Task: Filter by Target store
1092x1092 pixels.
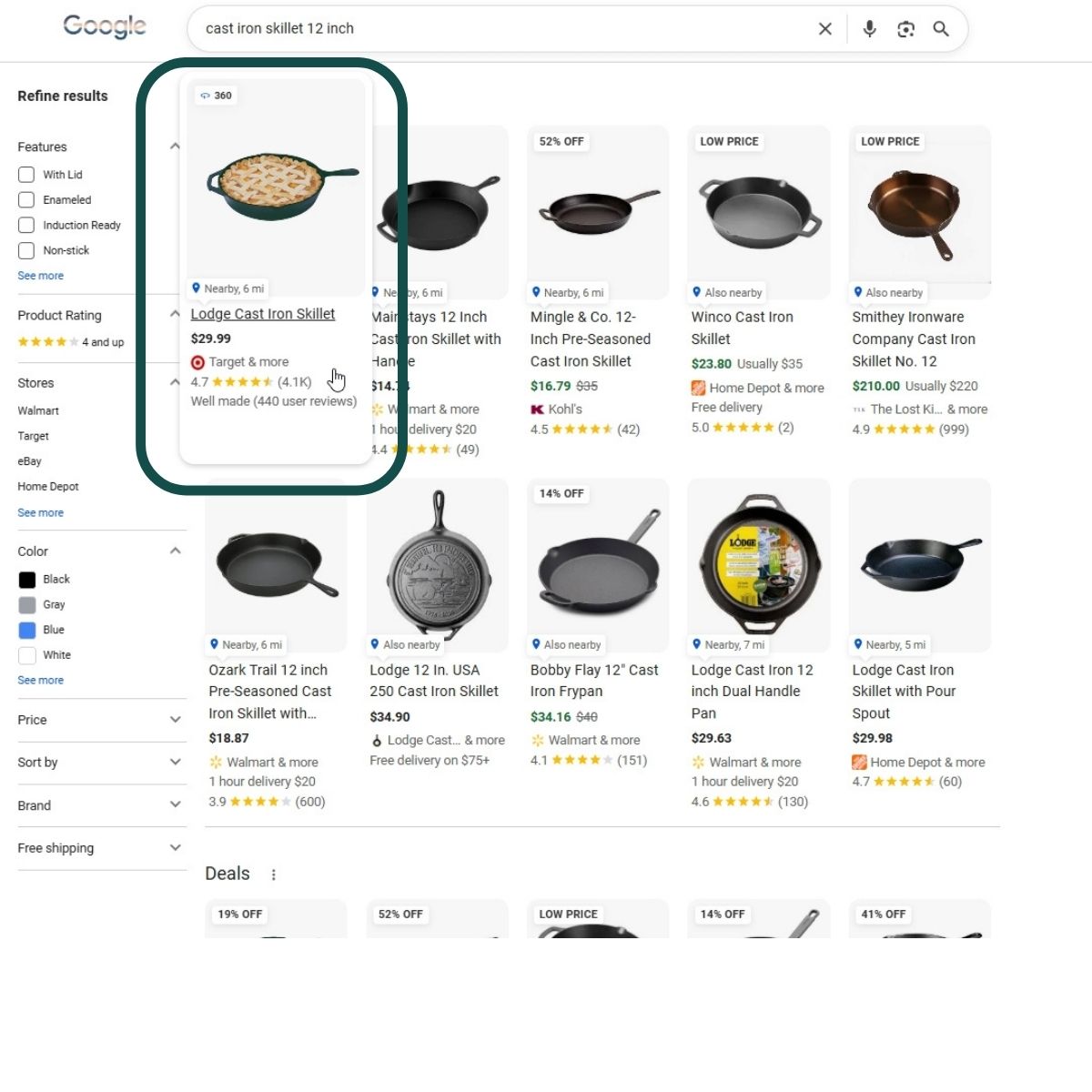Action: pos(34,437)
